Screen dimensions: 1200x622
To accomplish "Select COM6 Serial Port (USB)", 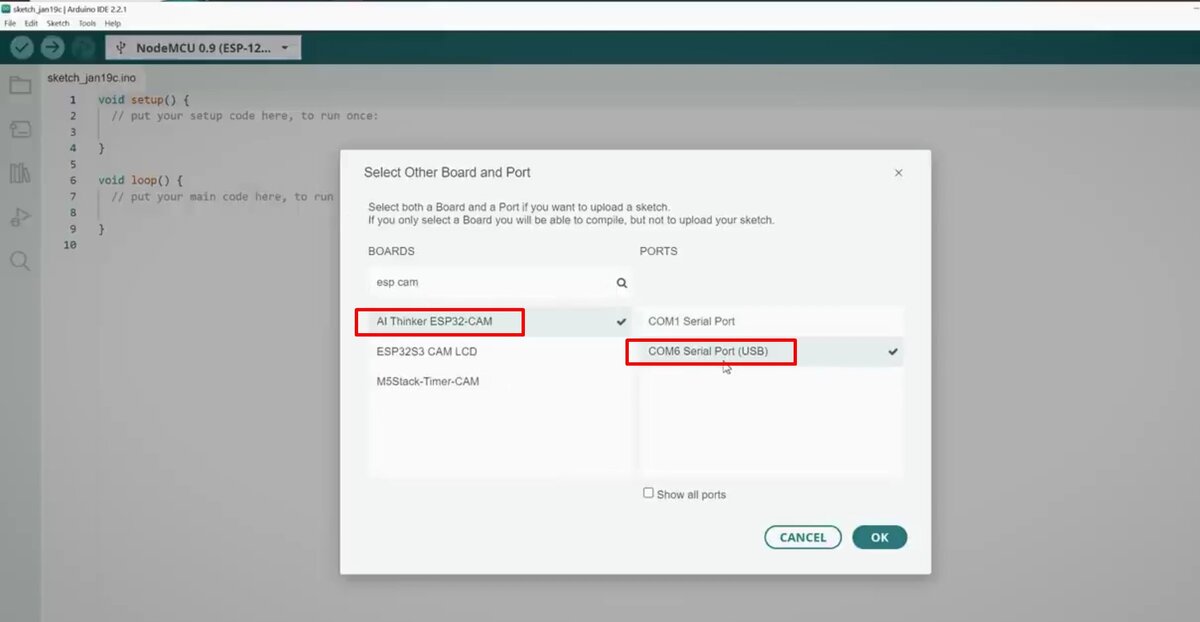I will click(x=771, y=351).
